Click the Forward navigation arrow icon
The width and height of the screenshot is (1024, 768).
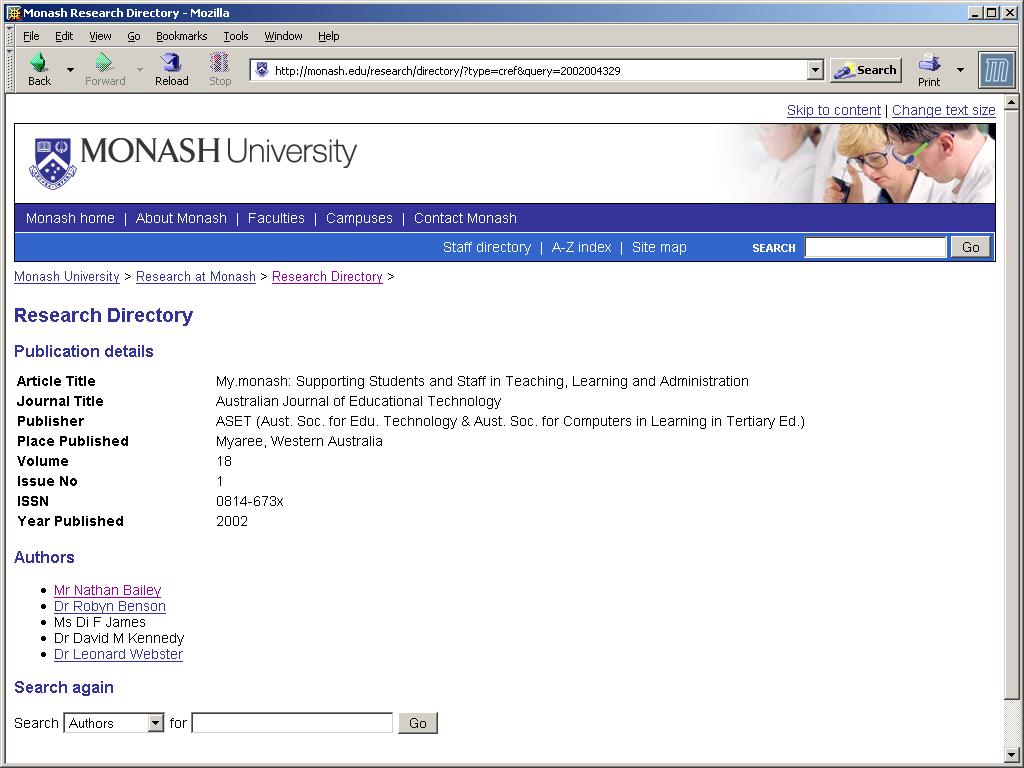[x=104, y=63]
